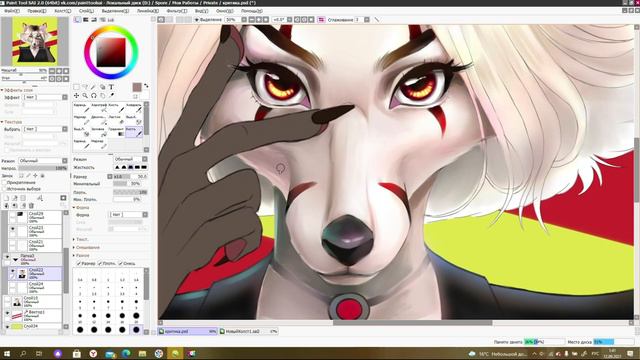Screen dimensions: 640x360
Task: Choose the Заливка bucket tool
Action: (99, 131)
